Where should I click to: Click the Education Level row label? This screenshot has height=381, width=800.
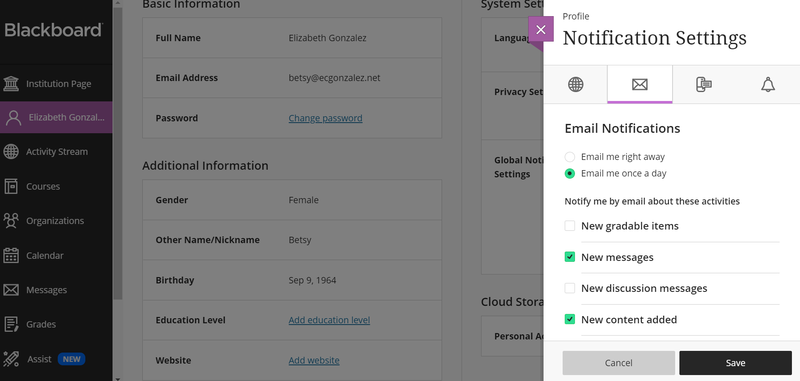[190, 320]
